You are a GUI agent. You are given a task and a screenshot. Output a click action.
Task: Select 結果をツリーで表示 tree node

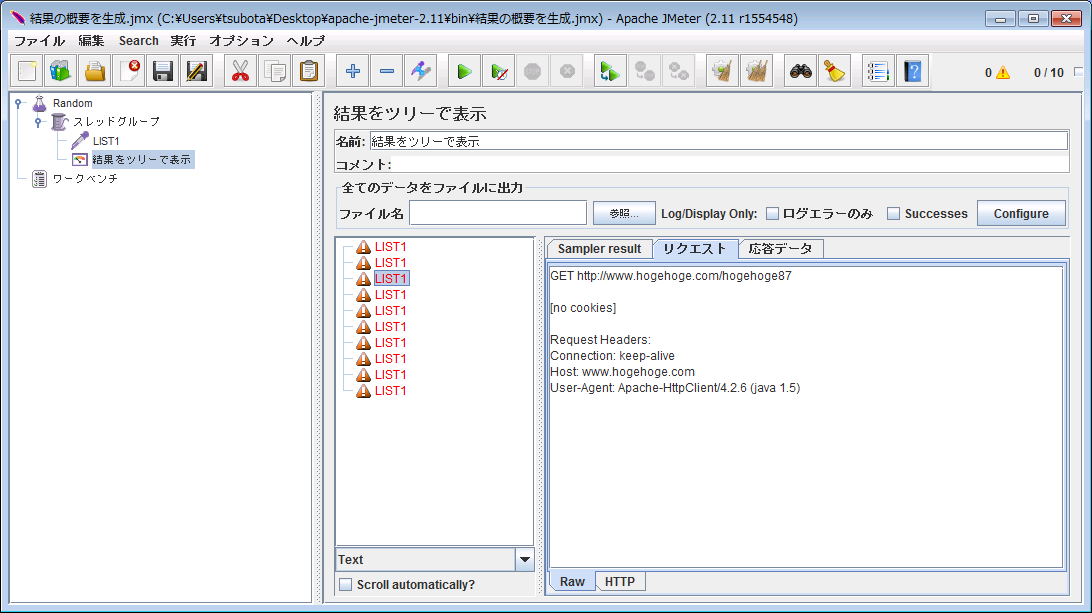(x=141, y=160)
